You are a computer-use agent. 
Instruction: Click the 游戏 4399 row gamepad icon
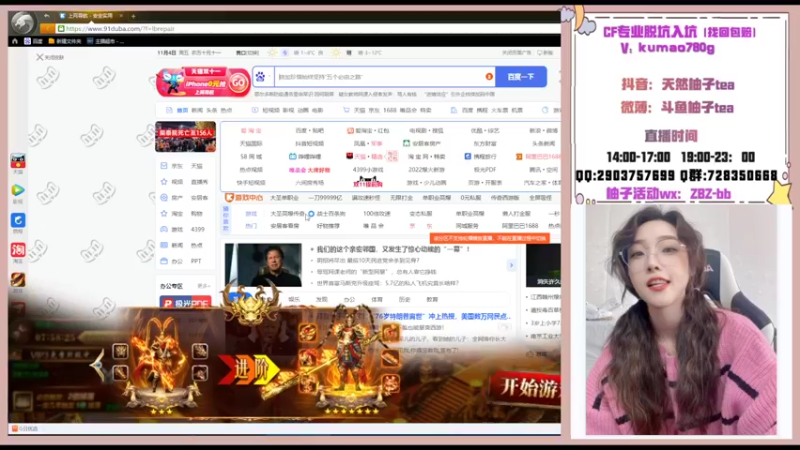pyautogui.click(x=164, y=229)
